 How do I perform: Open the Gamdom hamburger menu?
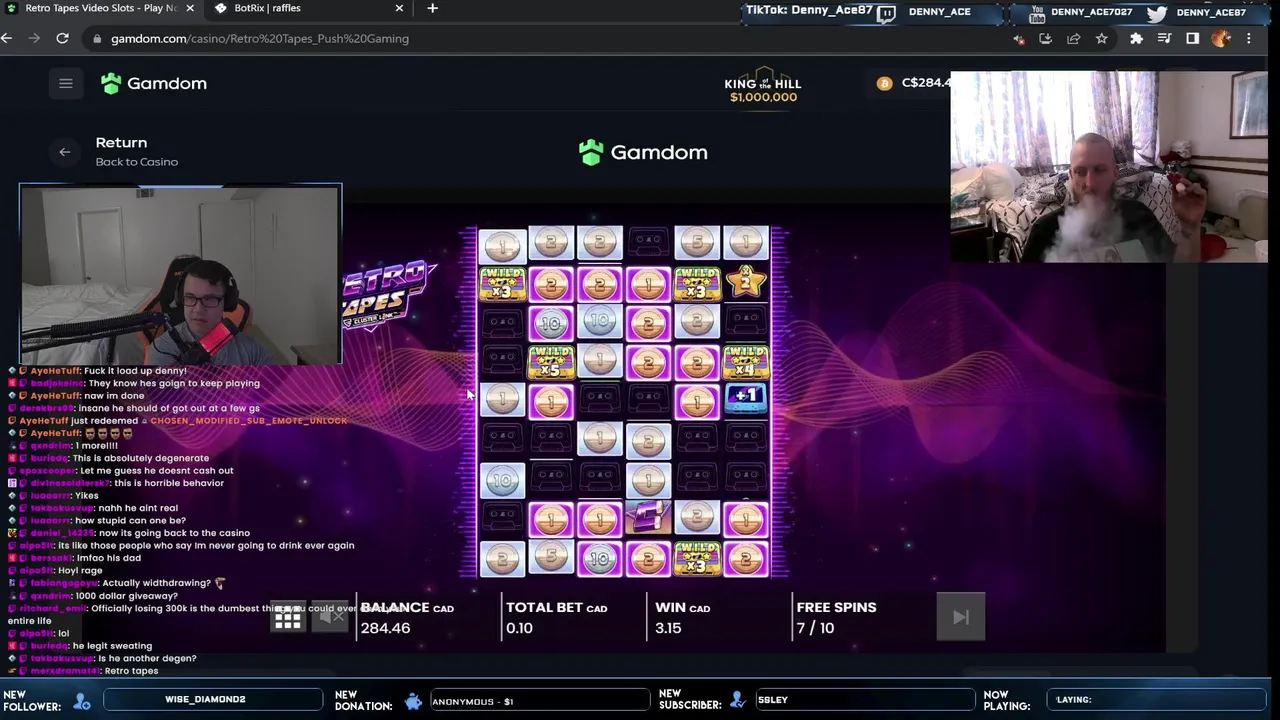pyautogui.click(x=66, y=84)
